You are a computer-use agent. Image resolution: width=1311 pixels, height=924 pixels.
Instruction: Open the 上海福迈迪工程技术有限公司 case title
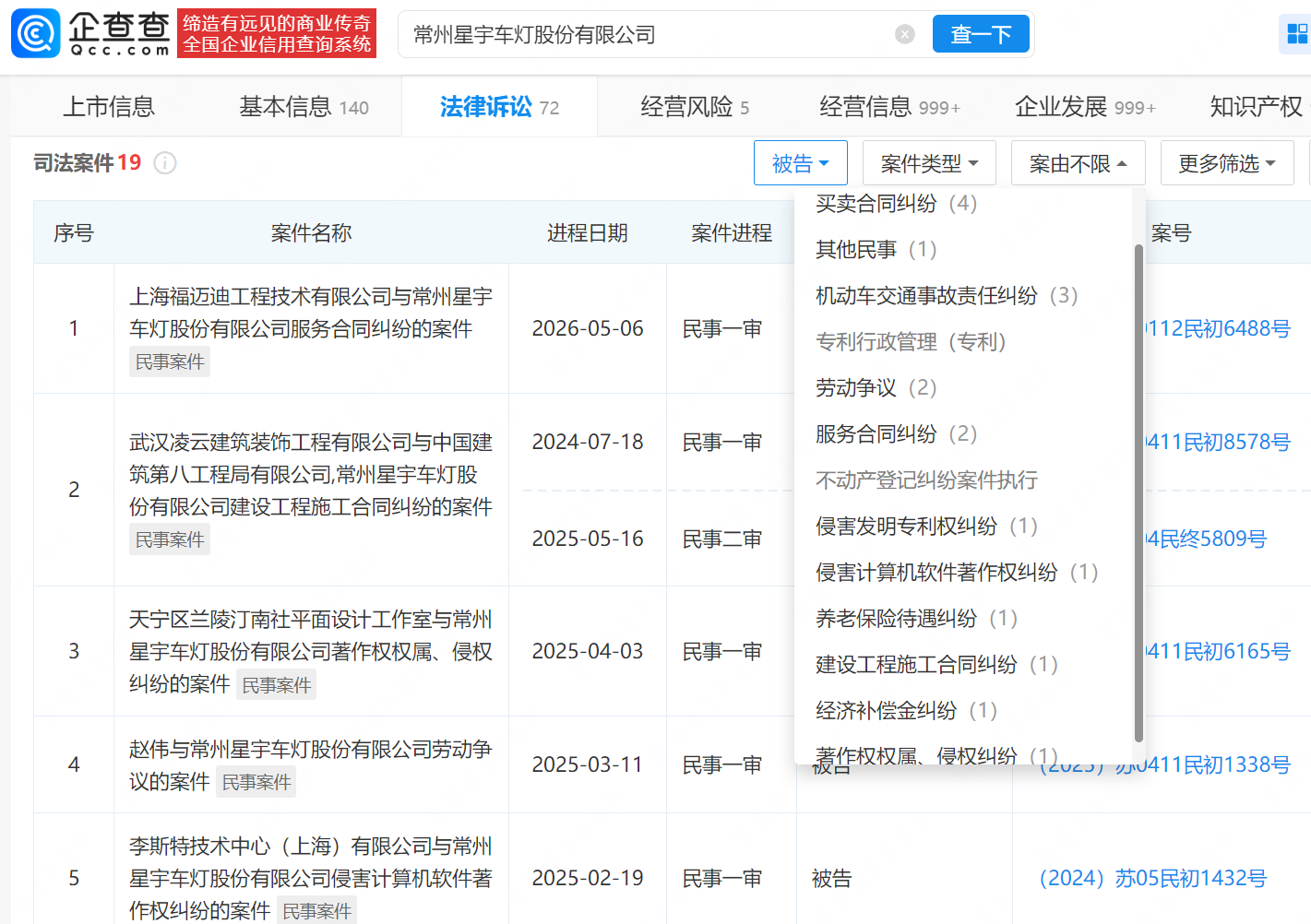[311, 313]
